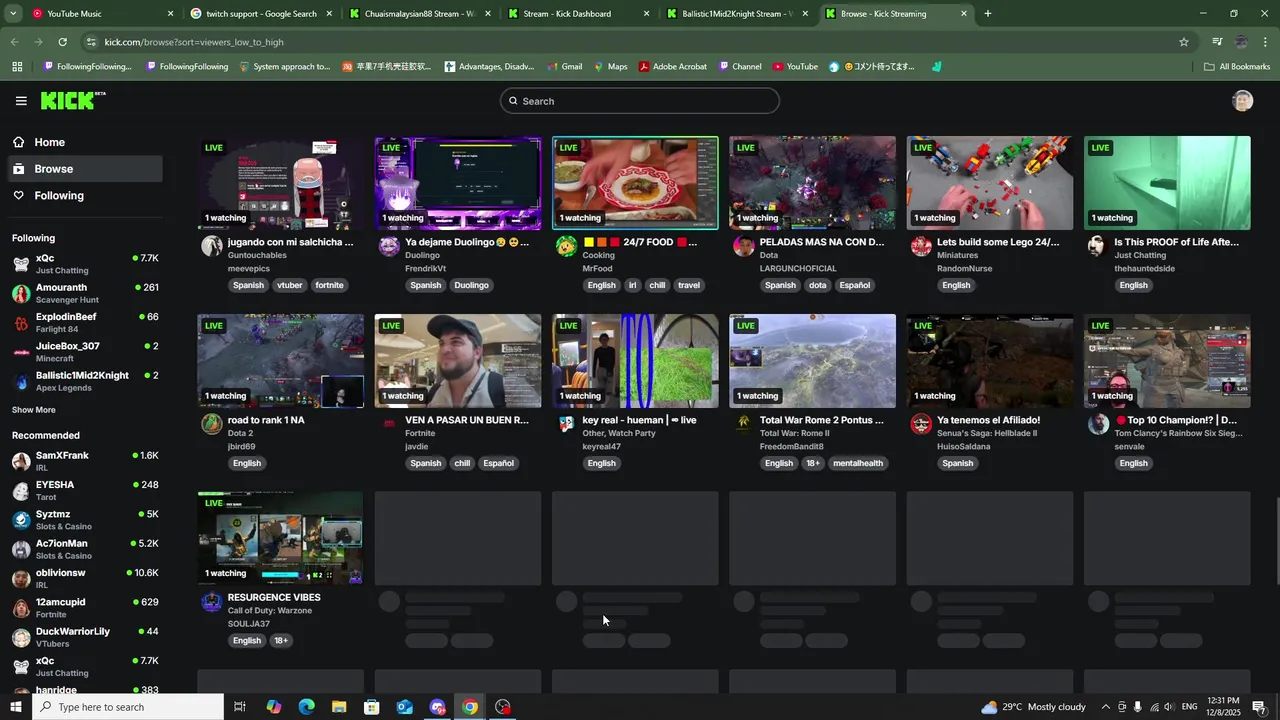This screenshot has width=1280, height=720.
Task: Open Outlook from taskbar
Action: pyautogui.click(x=404, y=707)
